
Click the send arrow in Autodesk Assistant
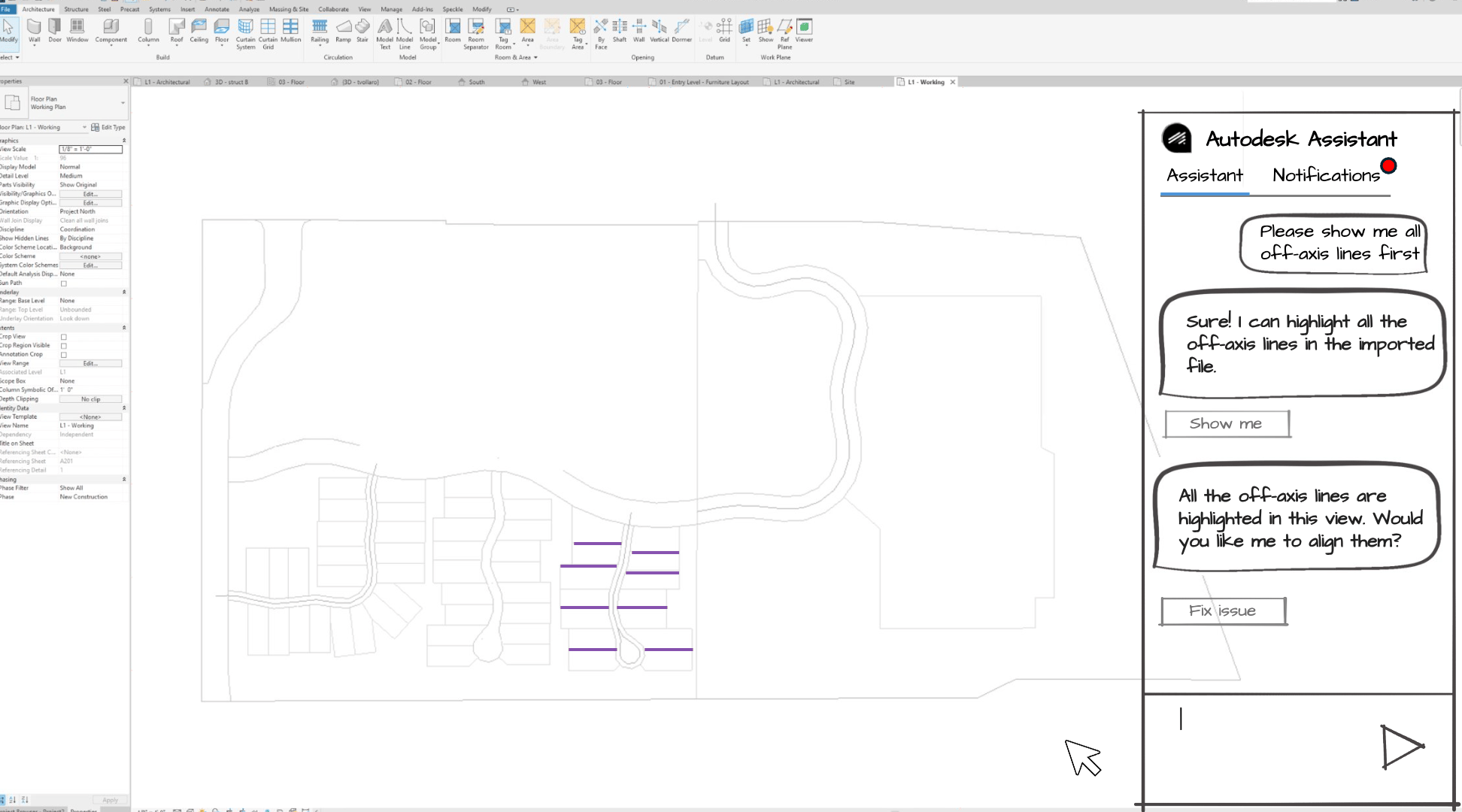[1401, 747]
